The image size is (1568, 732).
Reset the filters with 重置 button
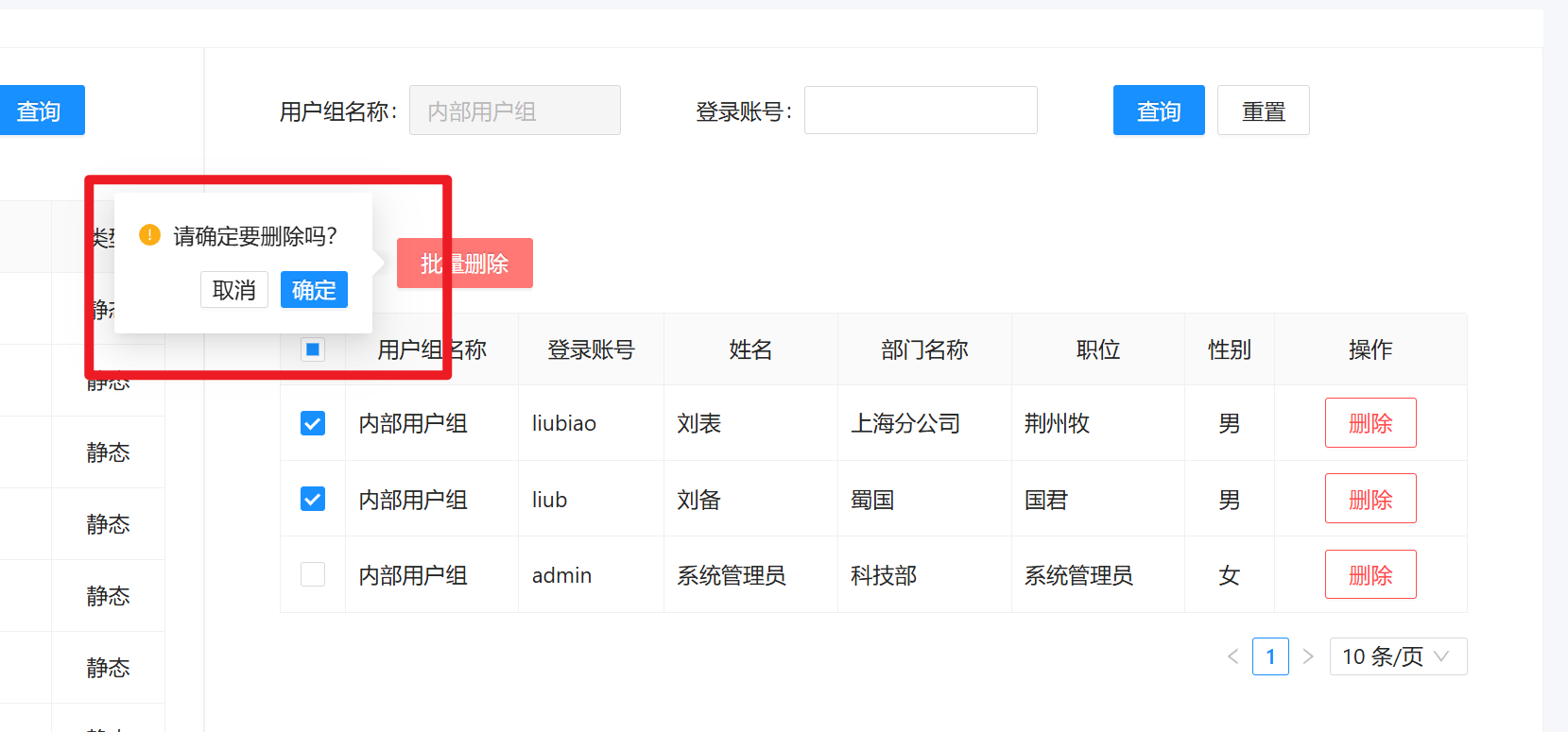[1263, 111]
